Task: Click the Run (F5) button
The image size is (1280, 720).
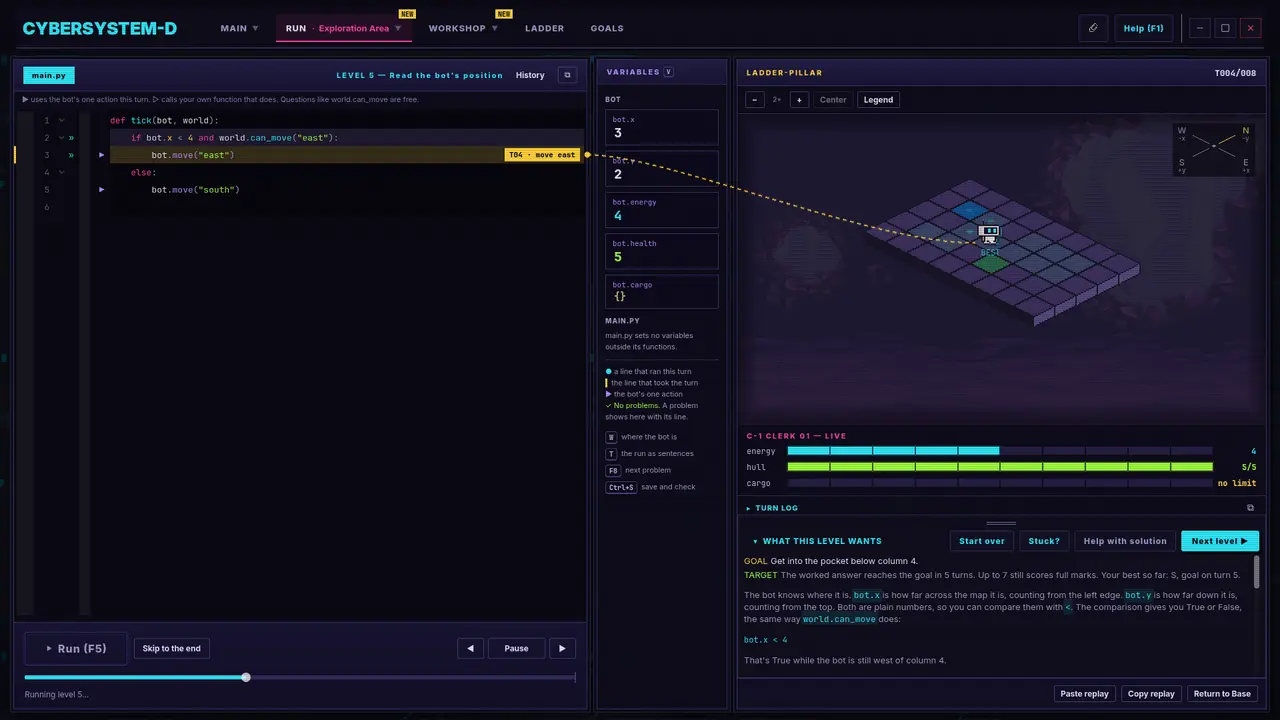Action: (x=76, y=648)
